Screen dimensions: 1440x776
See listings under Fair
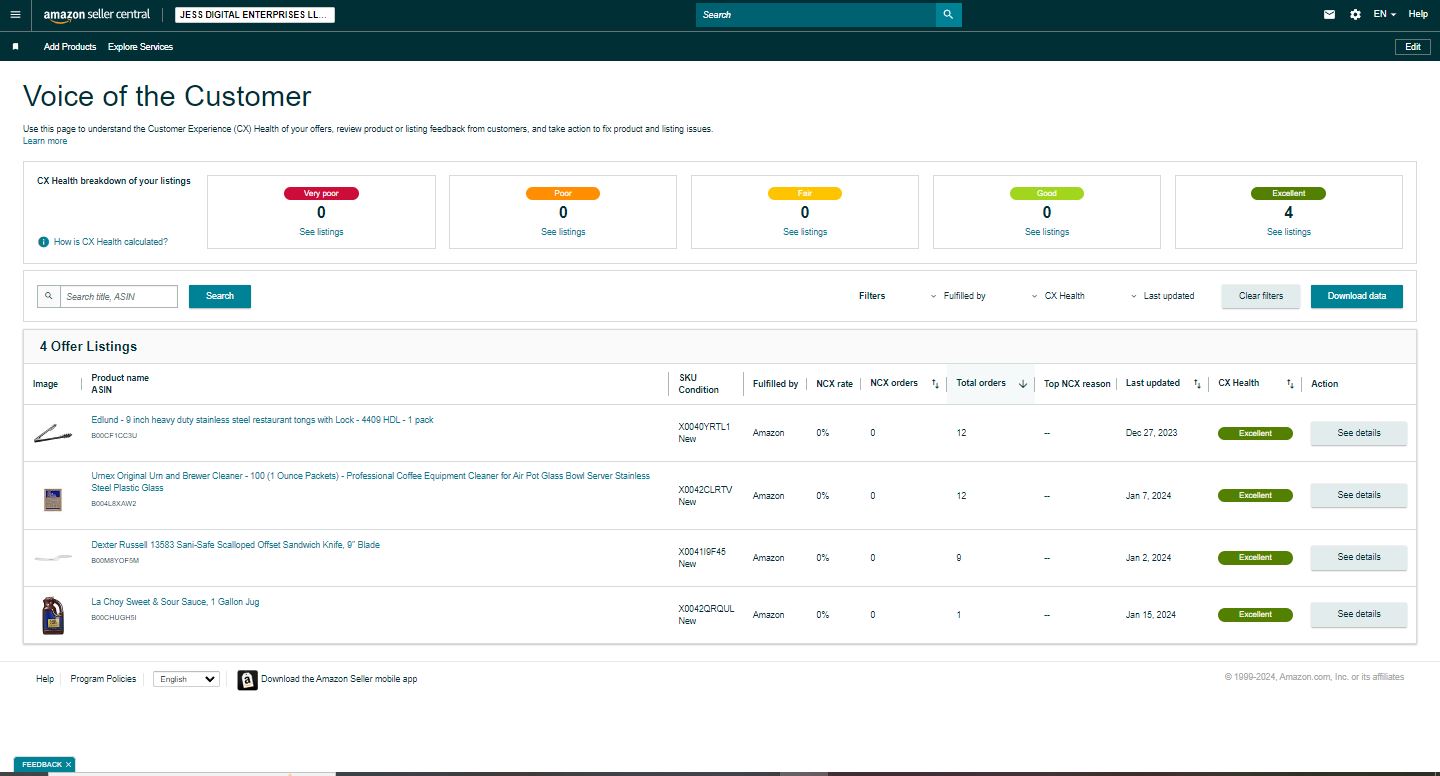[805, 232]
